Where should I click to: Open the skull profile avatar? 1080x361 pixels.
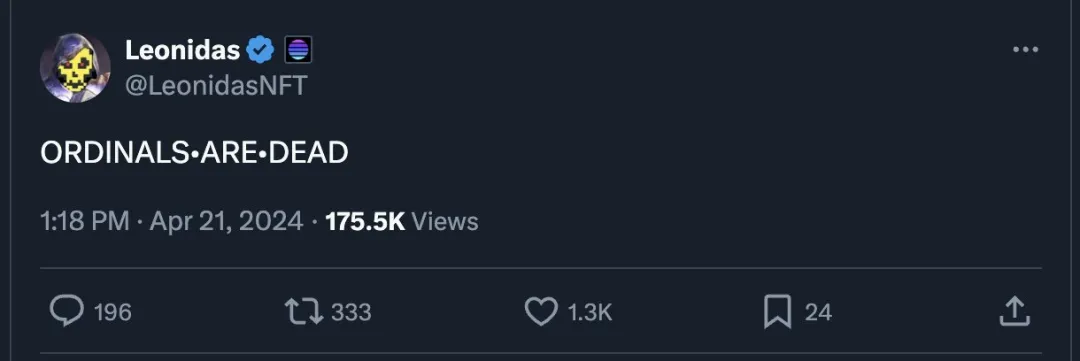click(75, 68)
